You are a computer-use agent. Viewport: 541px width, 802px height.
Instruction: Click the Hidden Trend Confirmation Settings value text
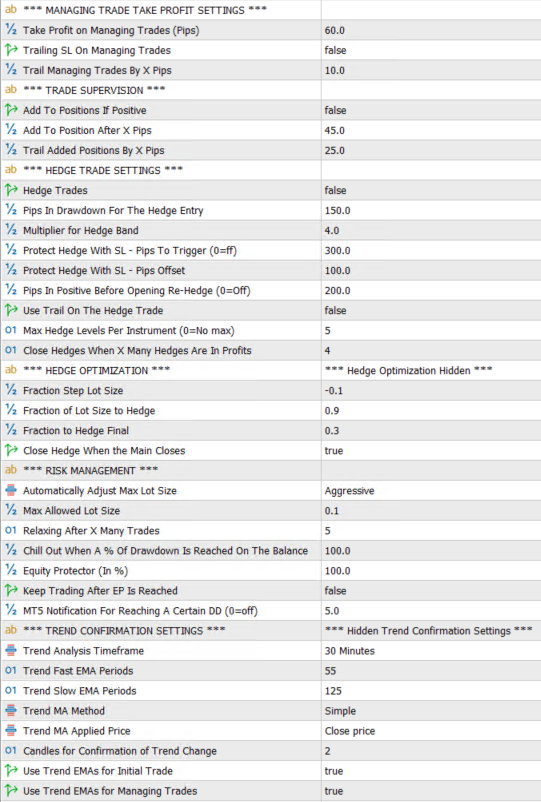point(429,631)
